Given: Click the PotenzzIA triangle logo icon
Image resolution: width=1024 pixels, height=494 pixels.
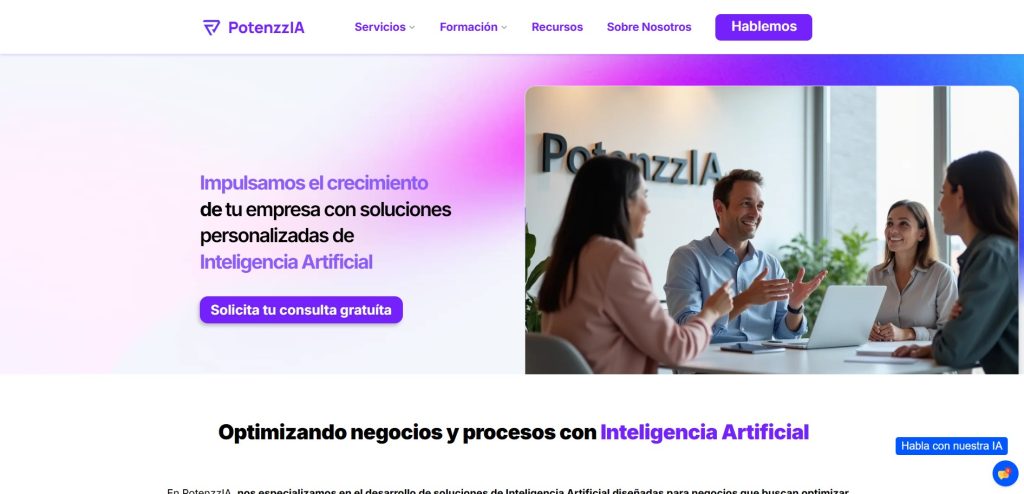Looking at the screenshot, I should pos(212,27).
